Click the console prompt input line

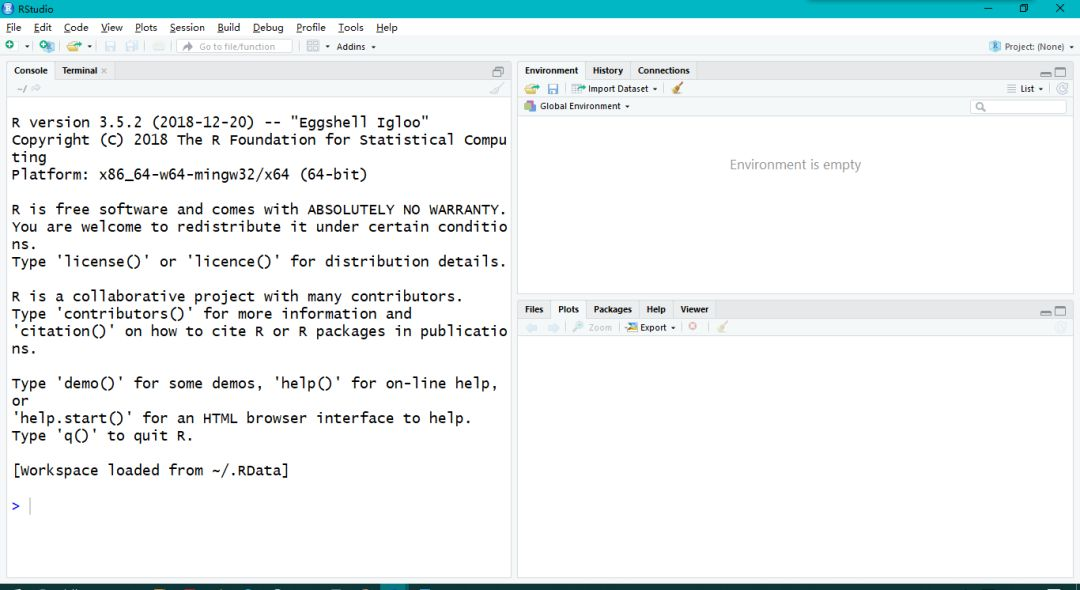(258, 506)
